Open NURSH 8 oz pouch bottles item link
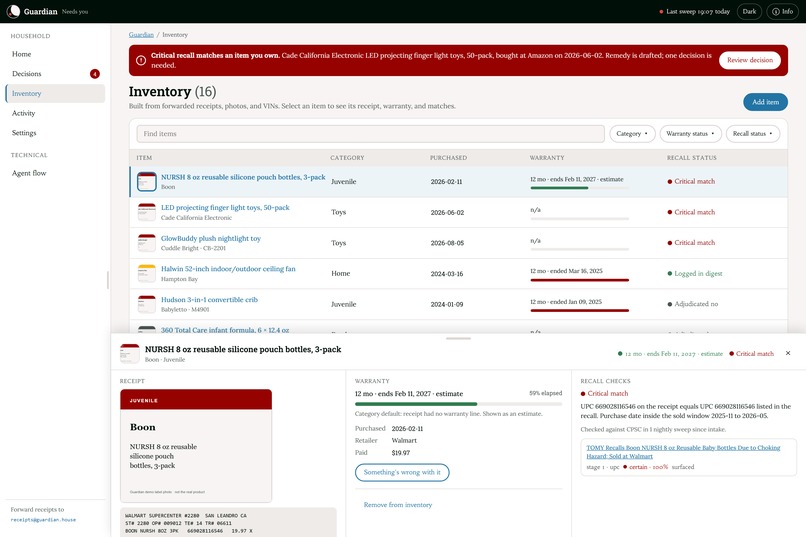The image size is (806, 537). point(243,177)
